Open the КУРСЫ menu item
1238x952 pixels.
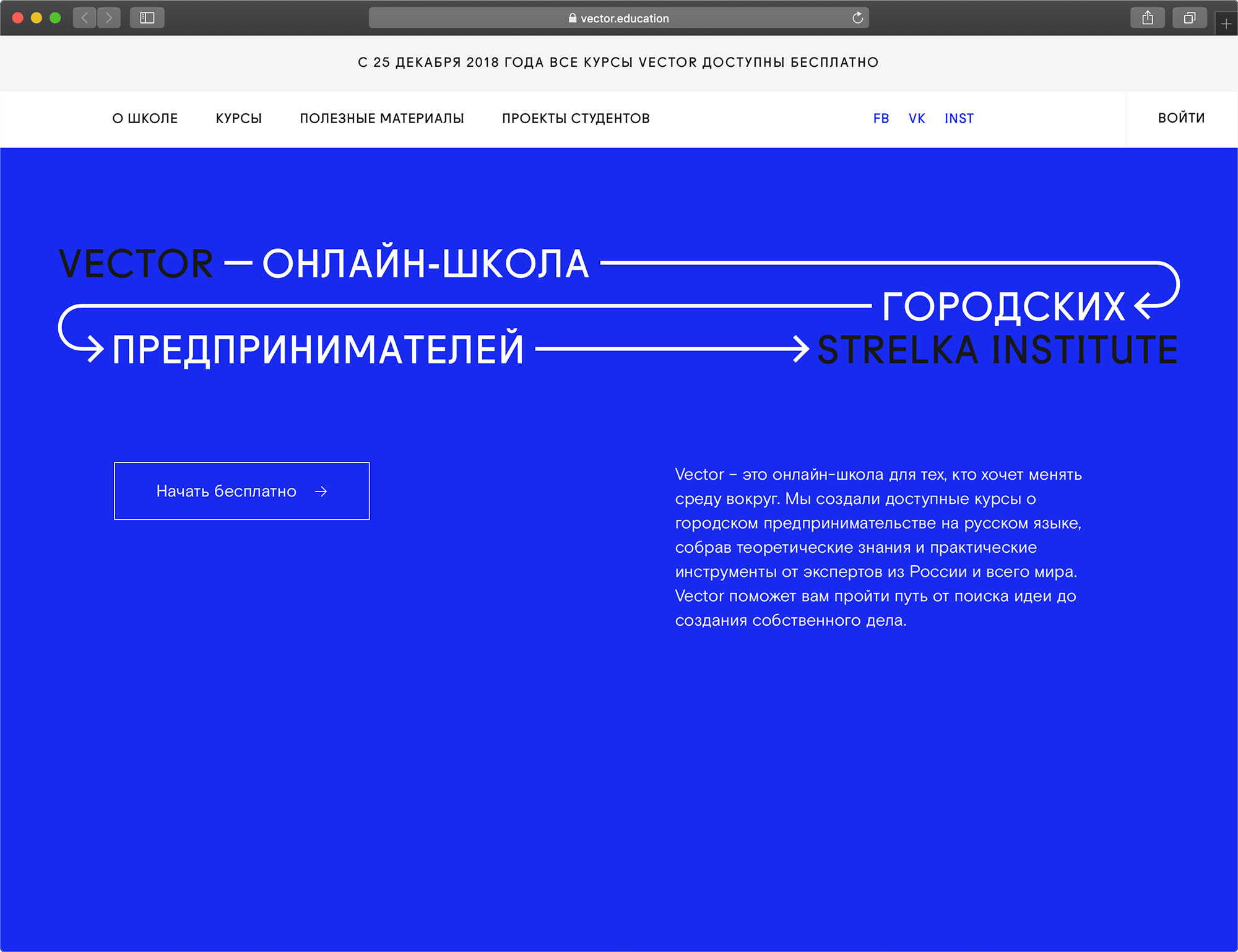click(x=239, y=118)
